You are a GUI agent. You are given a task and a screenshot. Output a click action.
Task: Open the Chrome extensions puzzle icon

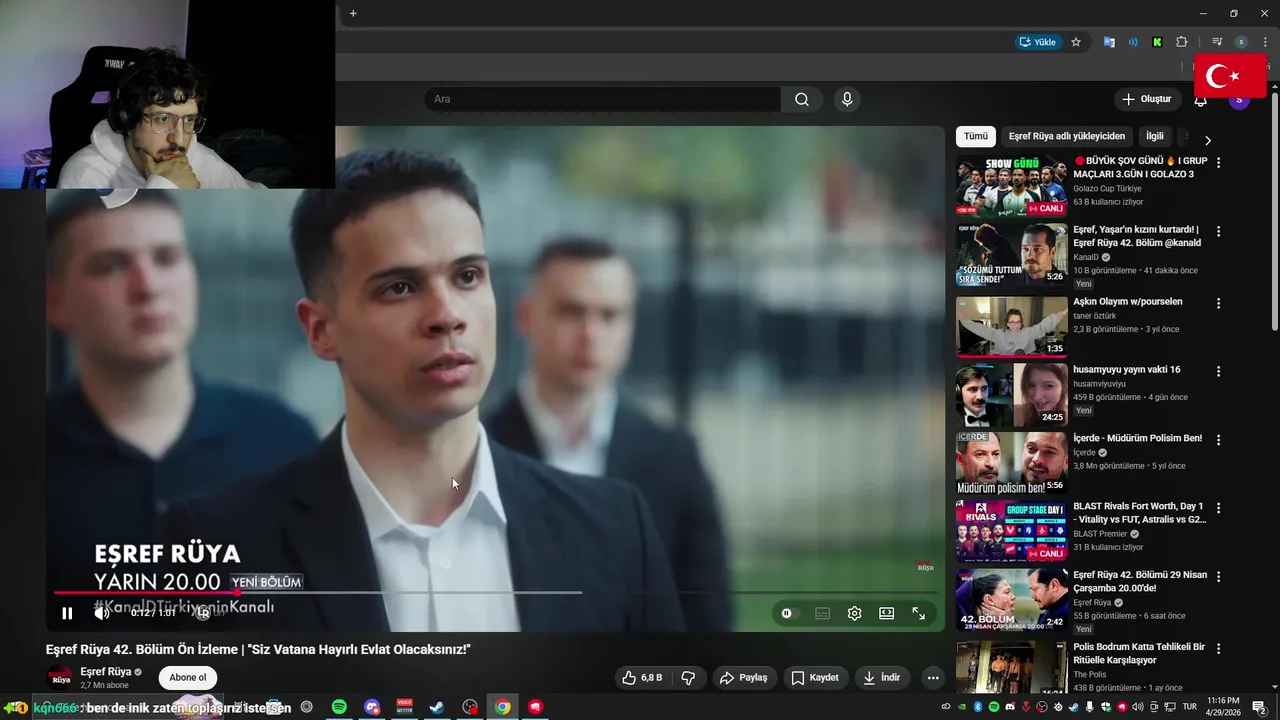click(x=1182, y=42)
